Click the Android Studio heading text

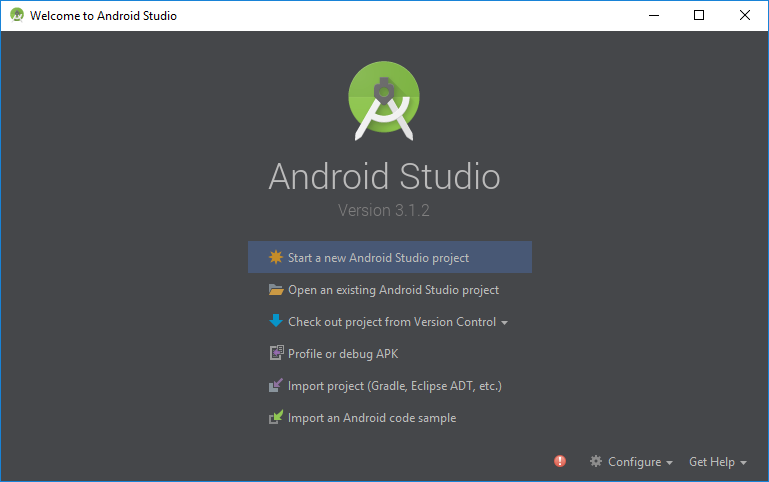point(384,177)
